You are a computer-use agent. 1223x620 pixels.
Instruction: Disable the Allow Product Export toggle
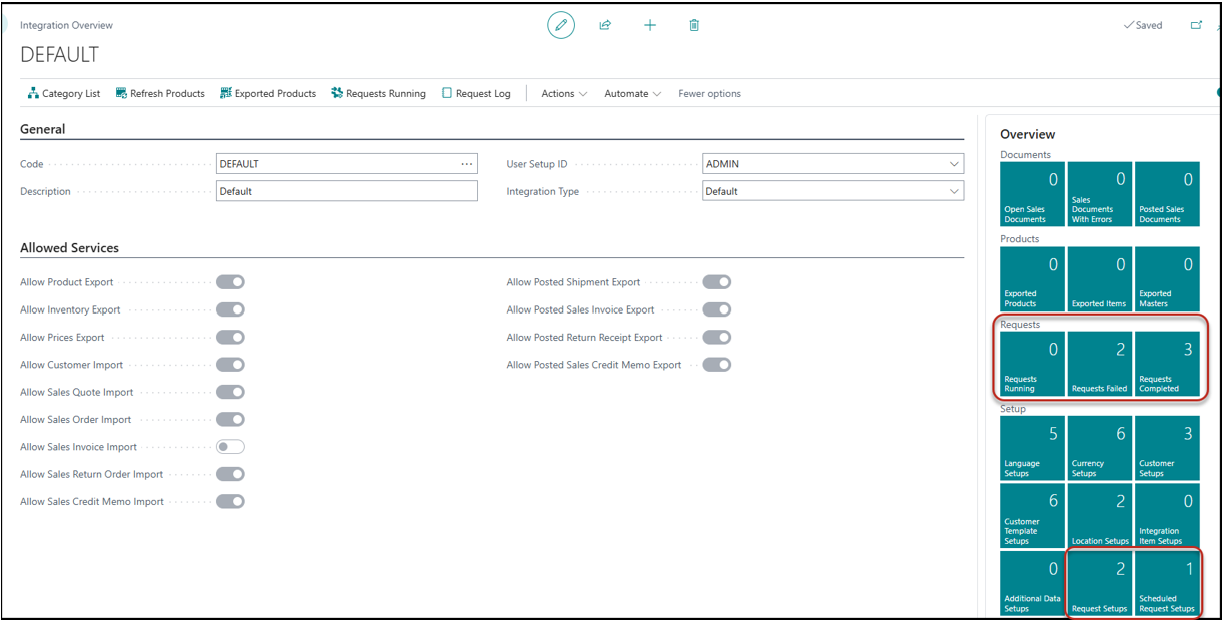[x=230, y=282]
